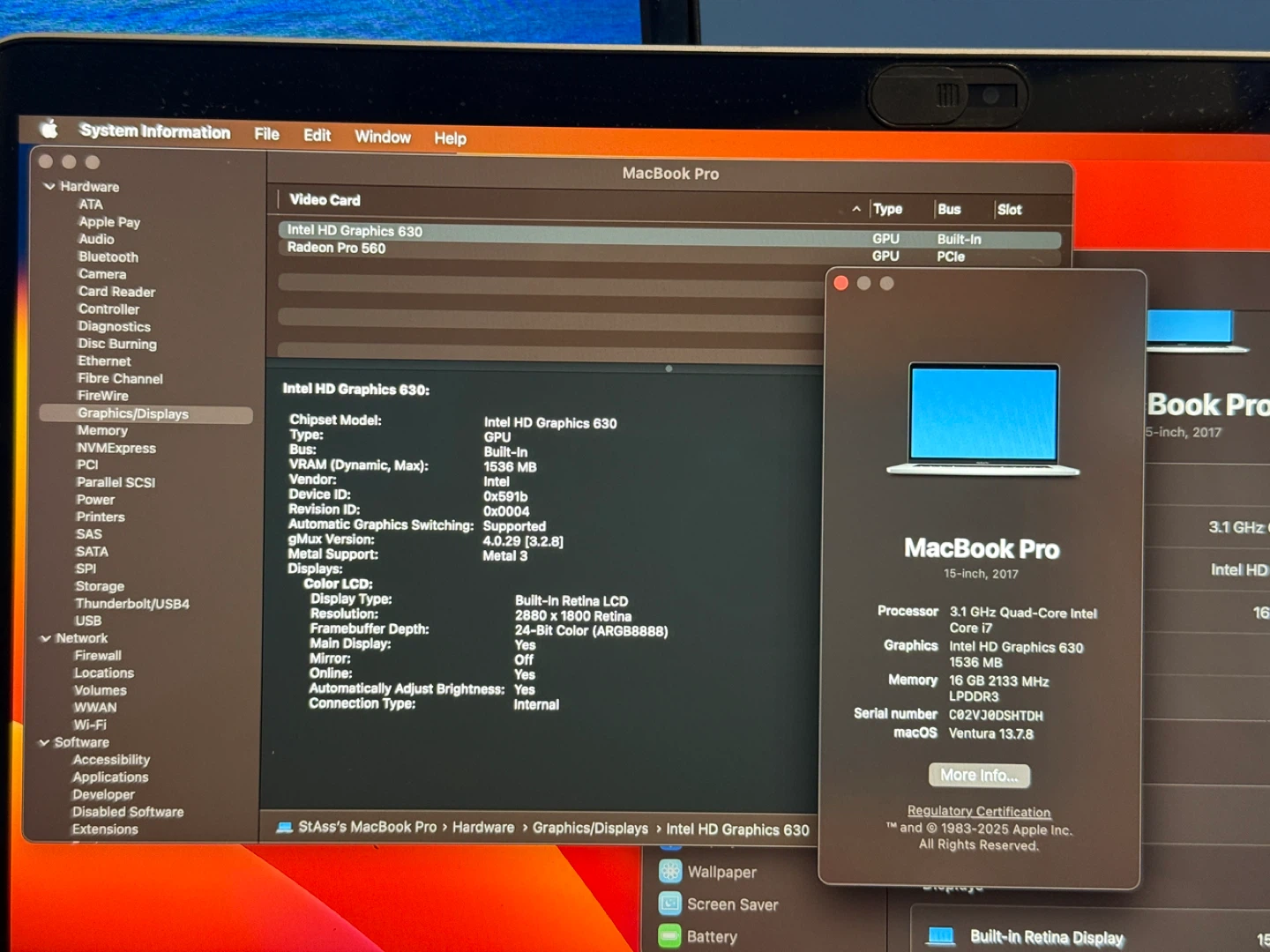1270x952 pixels.
Task: Select Controller in the sidebar
Action: pos(108,309)
